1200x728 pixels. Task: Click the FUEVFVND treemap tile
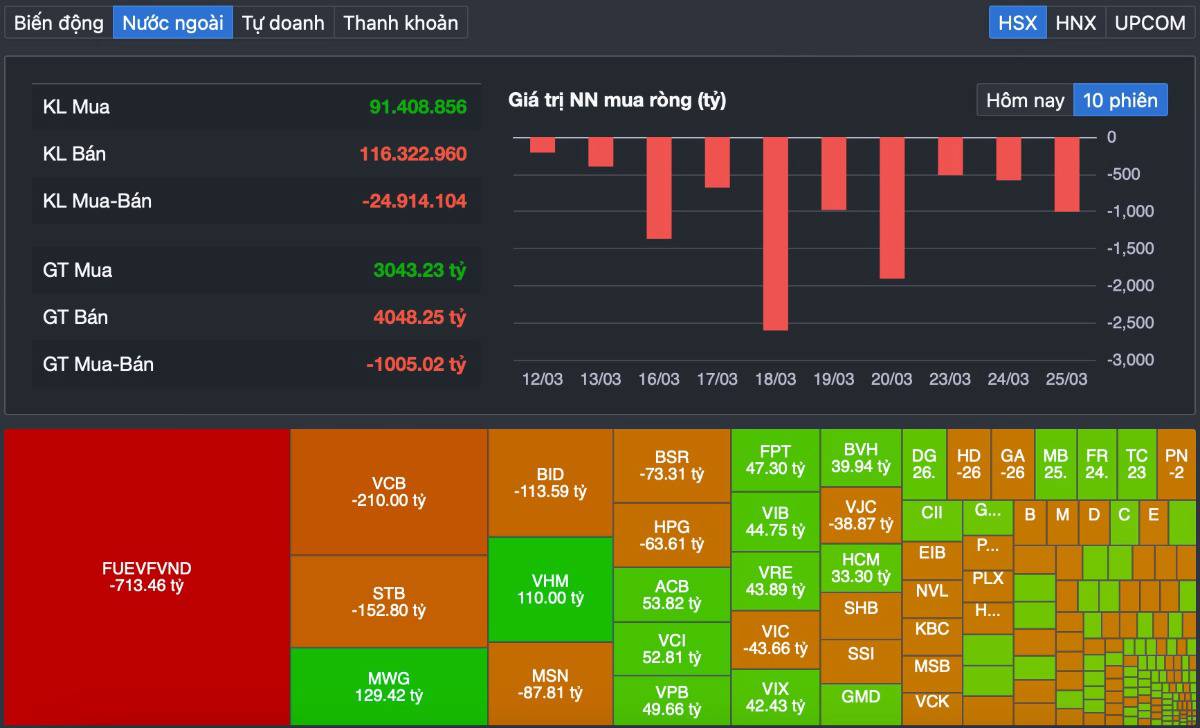pyautogui.click(x=147, y=577)
